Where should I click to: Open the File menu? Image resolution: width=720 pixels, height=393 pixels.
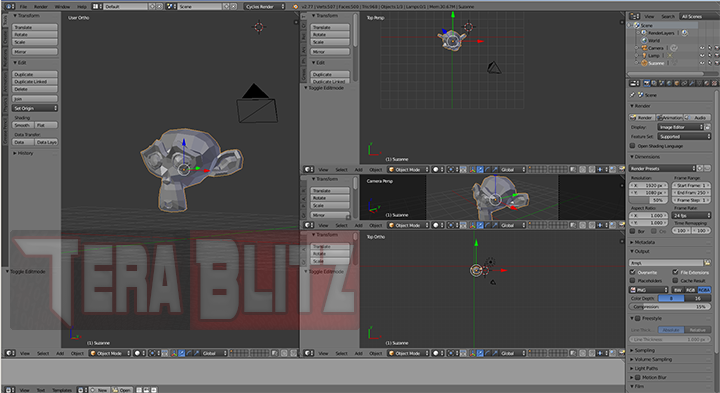(23, 6)
